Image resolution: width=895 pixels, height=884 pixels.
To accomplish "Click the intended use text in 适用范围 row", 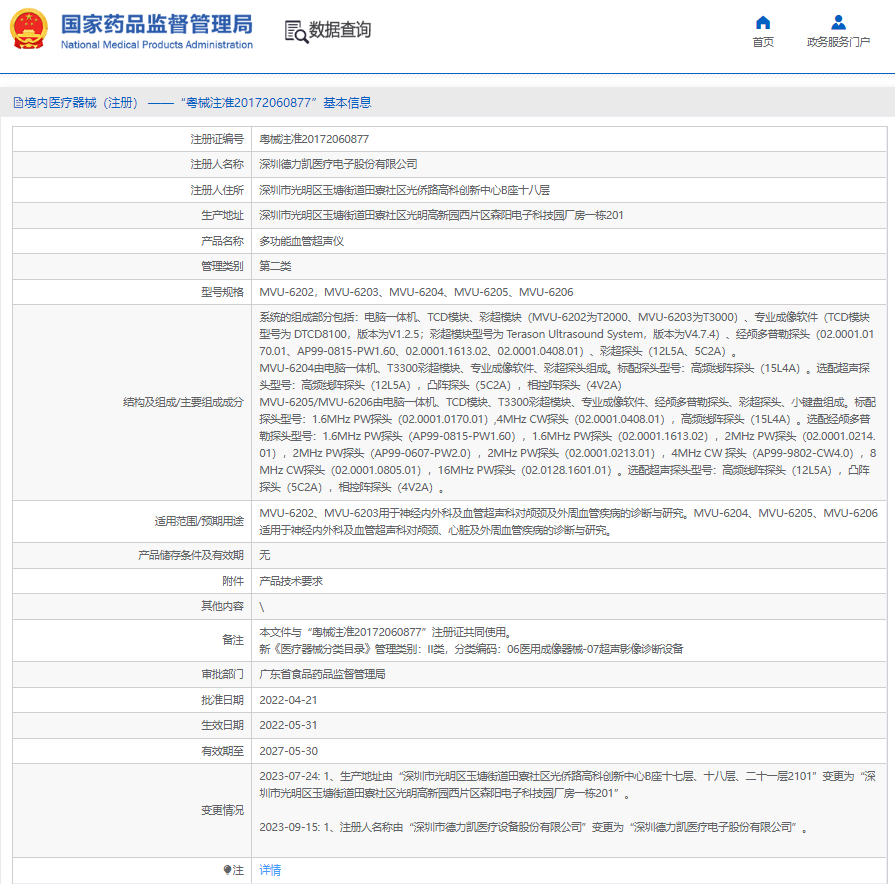I will pyautogui.click(x=569, y=522).
